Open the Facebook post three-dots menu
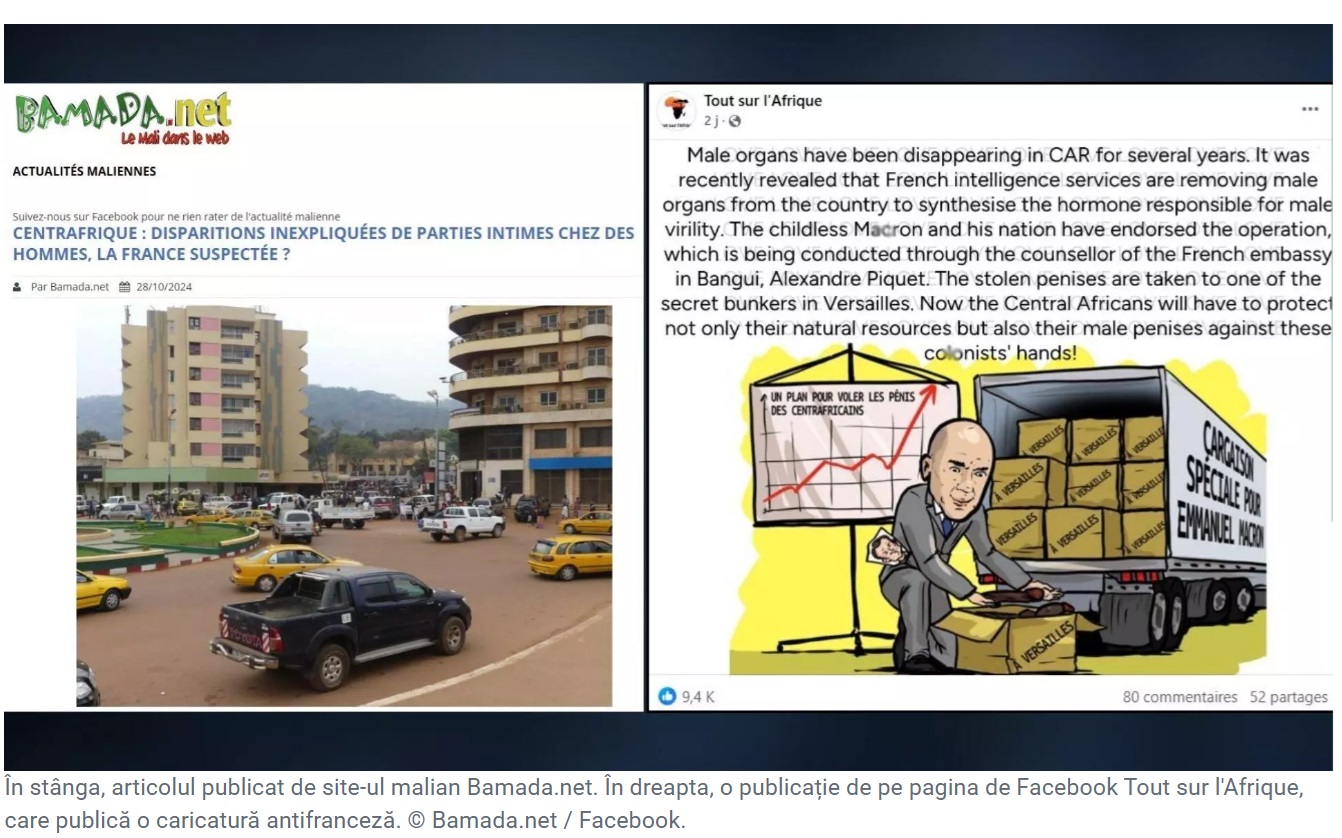Screen dimensions: 1342x838 (1309, 109)
